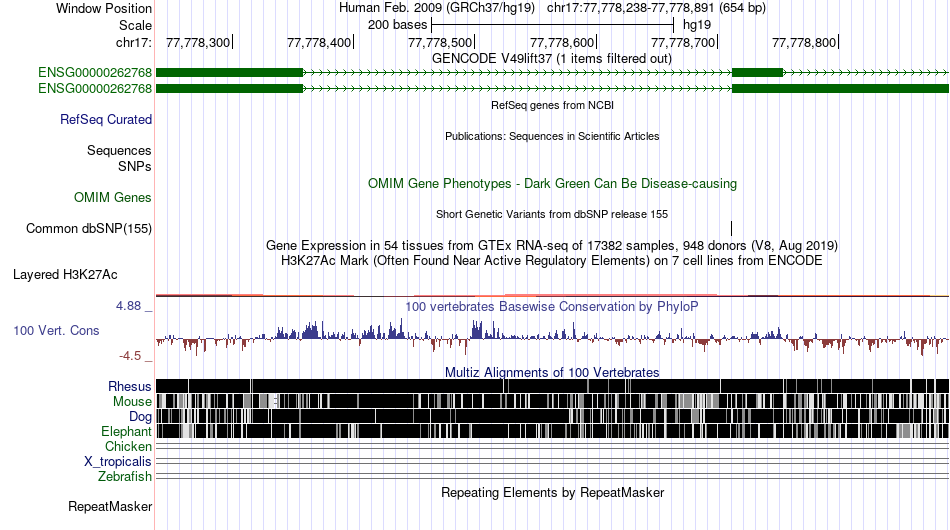Click the Scale track label
The height and width of the screenshot is (530, 950).
tap(135, 25)
